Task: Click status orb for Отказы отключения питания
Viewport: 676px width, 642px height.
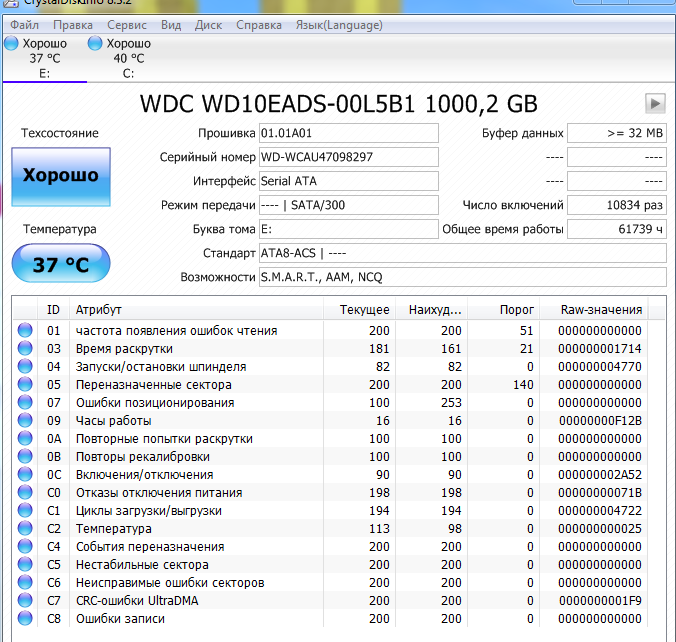Action: (x=25, y=492)
